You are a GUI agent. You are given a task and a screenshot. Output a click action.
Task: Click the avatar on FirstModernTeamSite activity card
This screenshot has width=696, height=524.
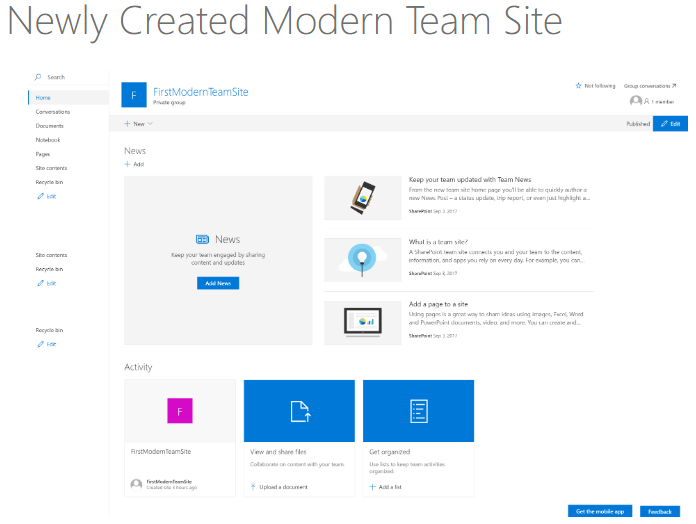coord(136,484)
